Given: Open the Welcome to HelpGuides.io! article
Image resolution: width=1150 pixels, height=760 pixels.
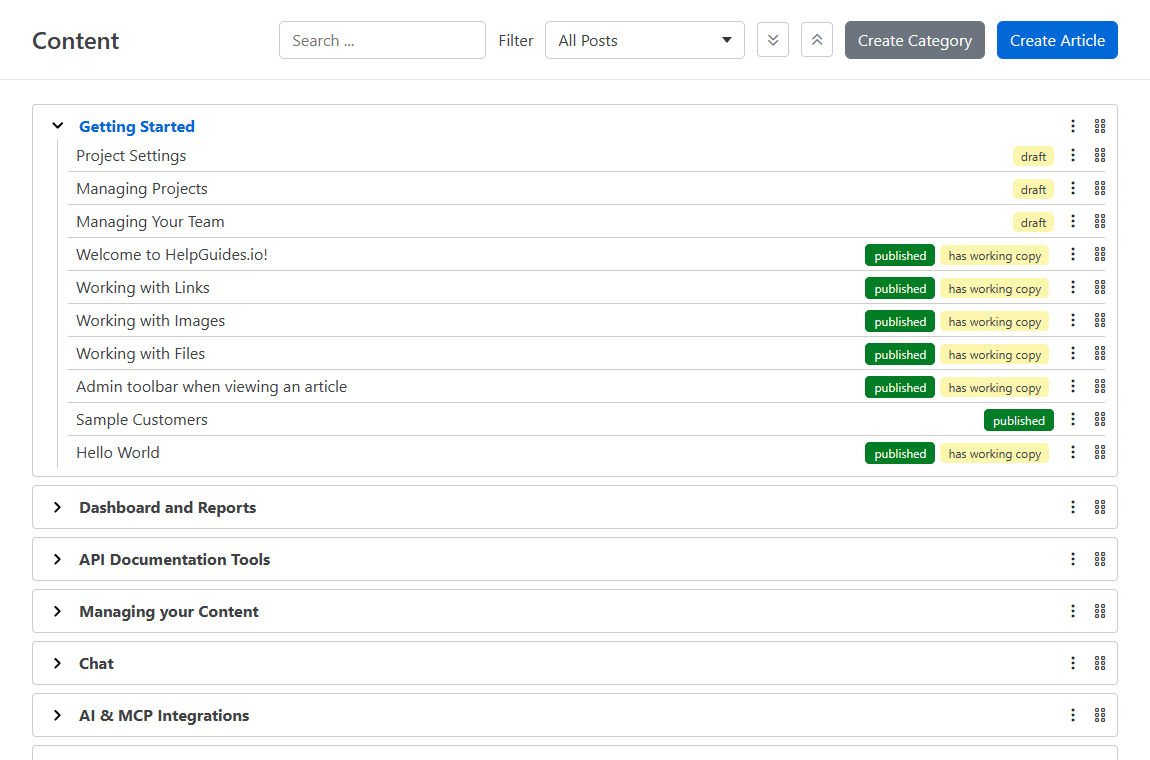Looking at the screenshot, I should 172,255.
